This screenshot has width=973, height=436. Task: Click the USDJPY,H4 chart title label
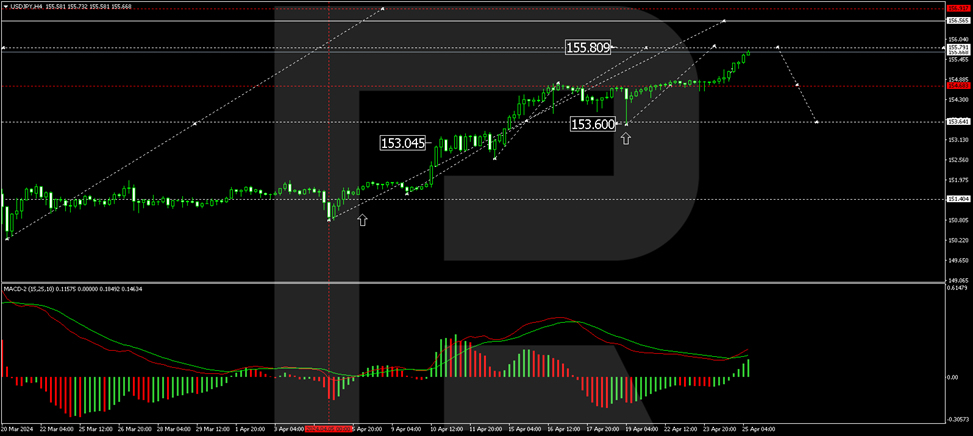[x=27, y=6]
